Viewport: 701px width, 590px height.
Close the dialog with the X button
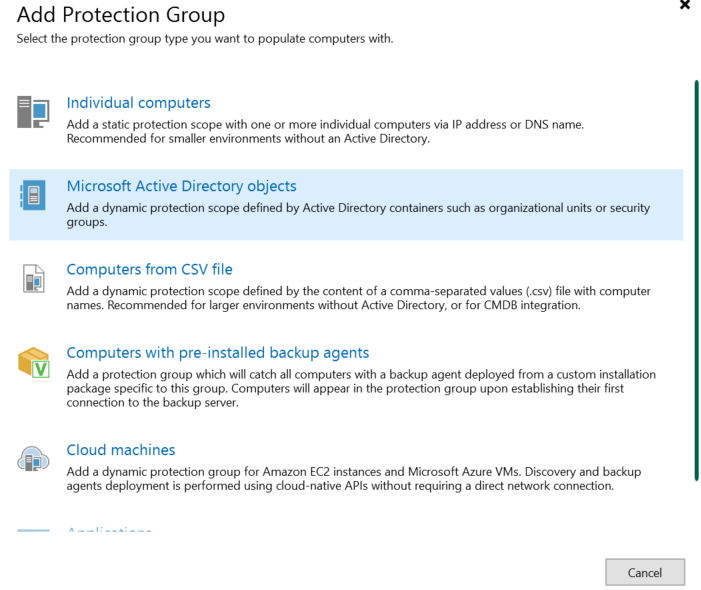[684, 5]
